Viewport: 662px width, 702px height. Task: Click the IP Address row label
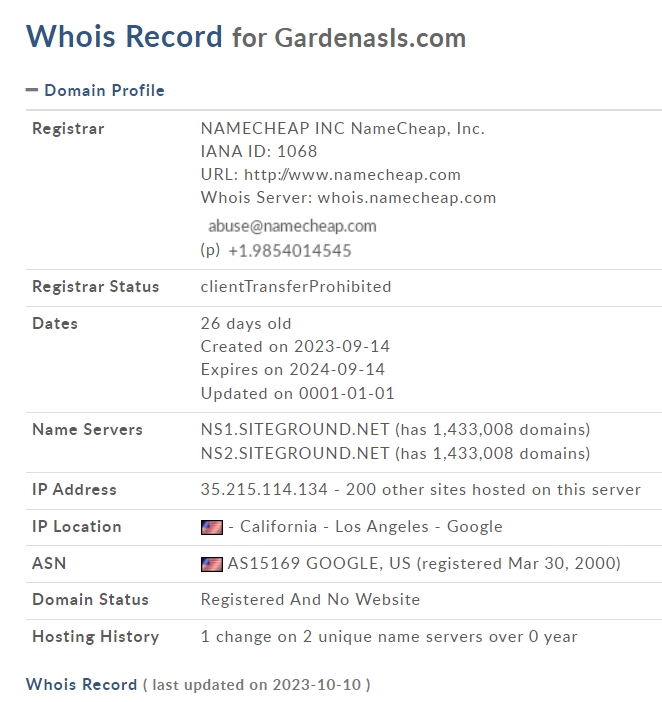[x=74, y=489]
